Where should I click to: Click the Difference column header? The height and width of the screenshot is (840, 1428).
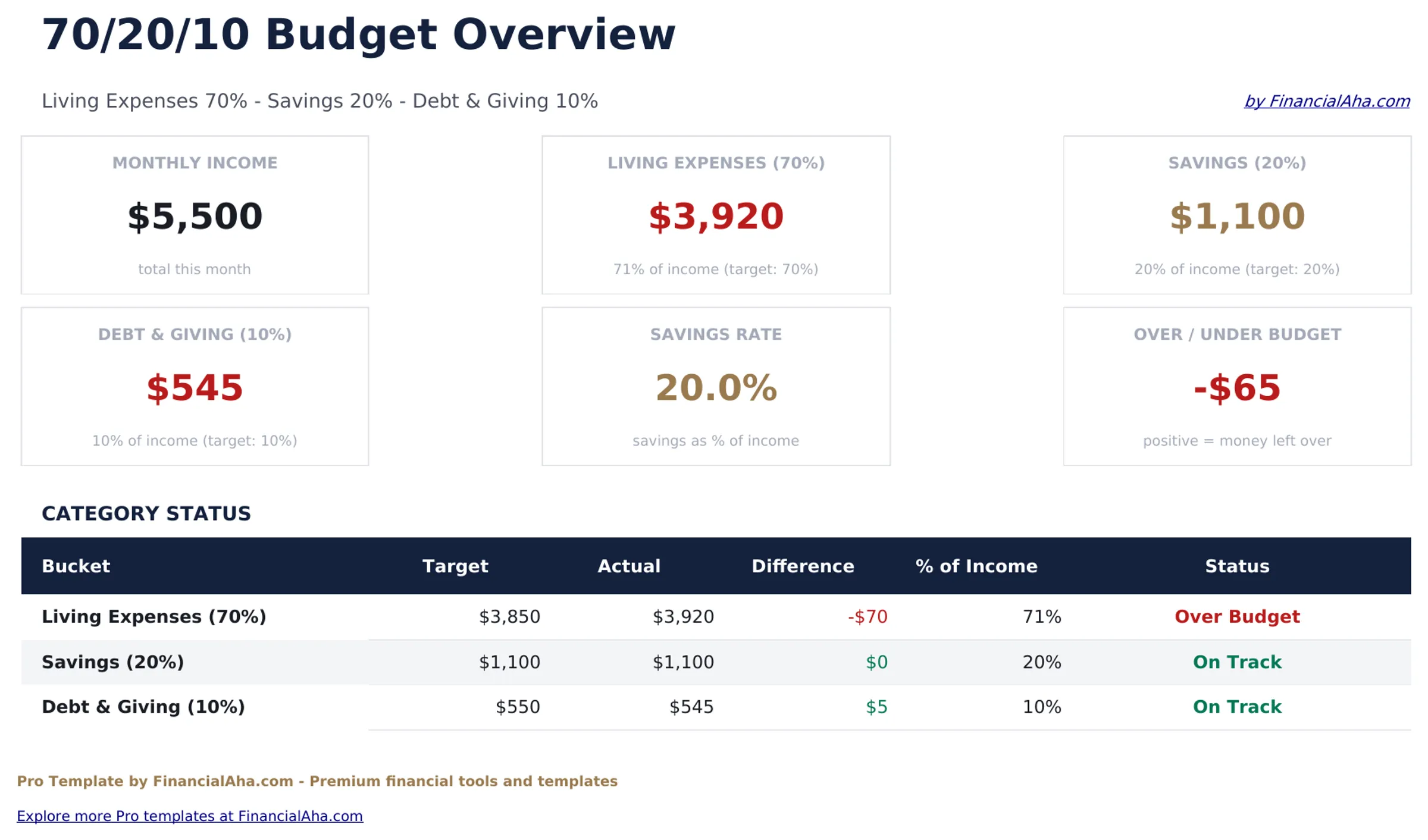[803, 566]
